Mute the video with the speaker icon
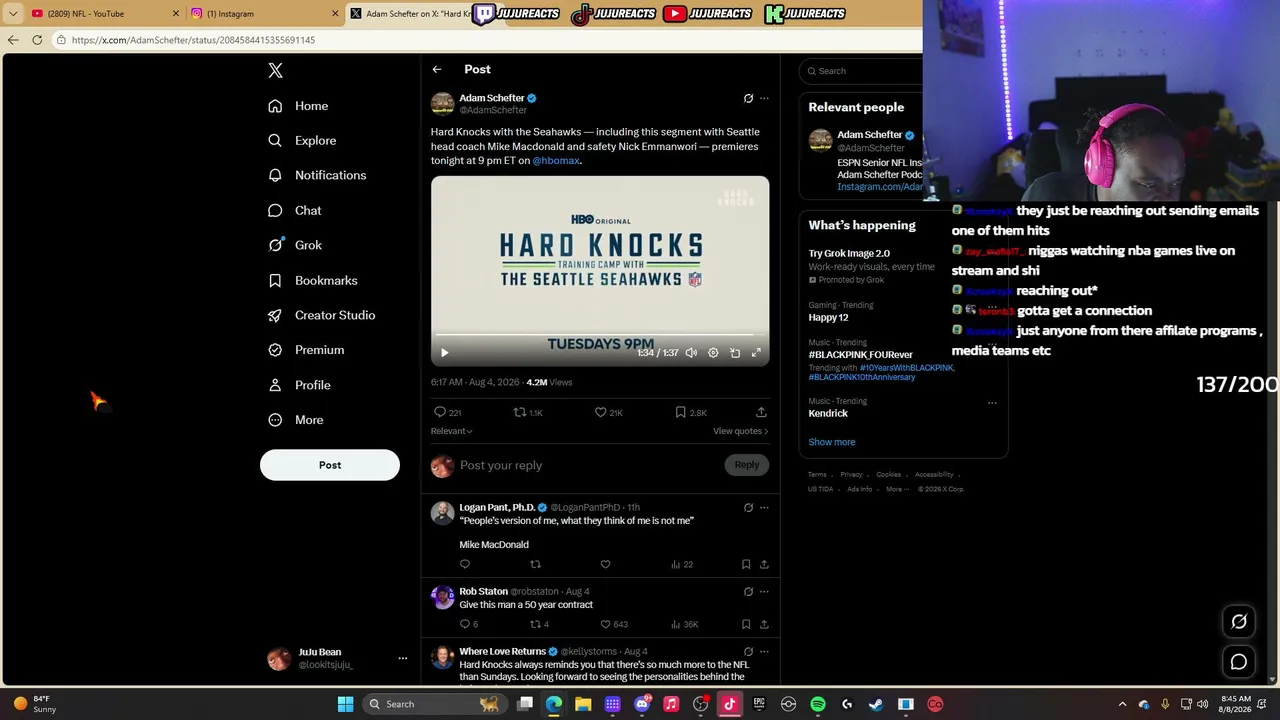The width and height of the screenshot is (1280, 720). [x=691, y=352]
